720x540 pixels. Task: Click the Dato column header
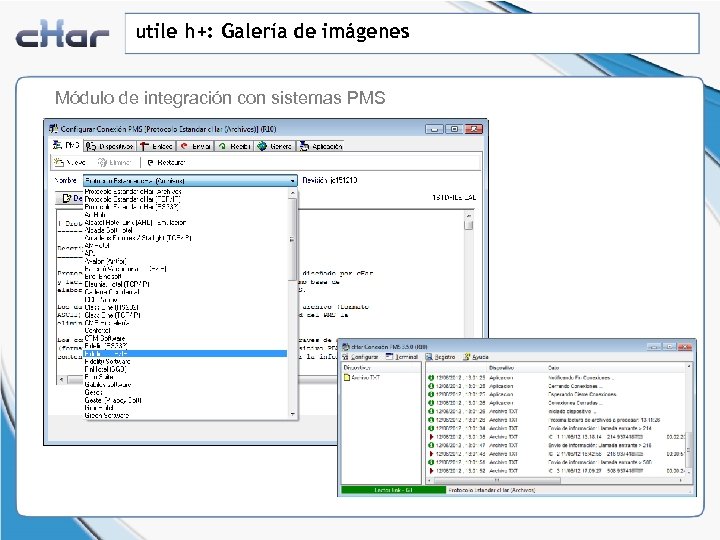(x=553, y=368)
